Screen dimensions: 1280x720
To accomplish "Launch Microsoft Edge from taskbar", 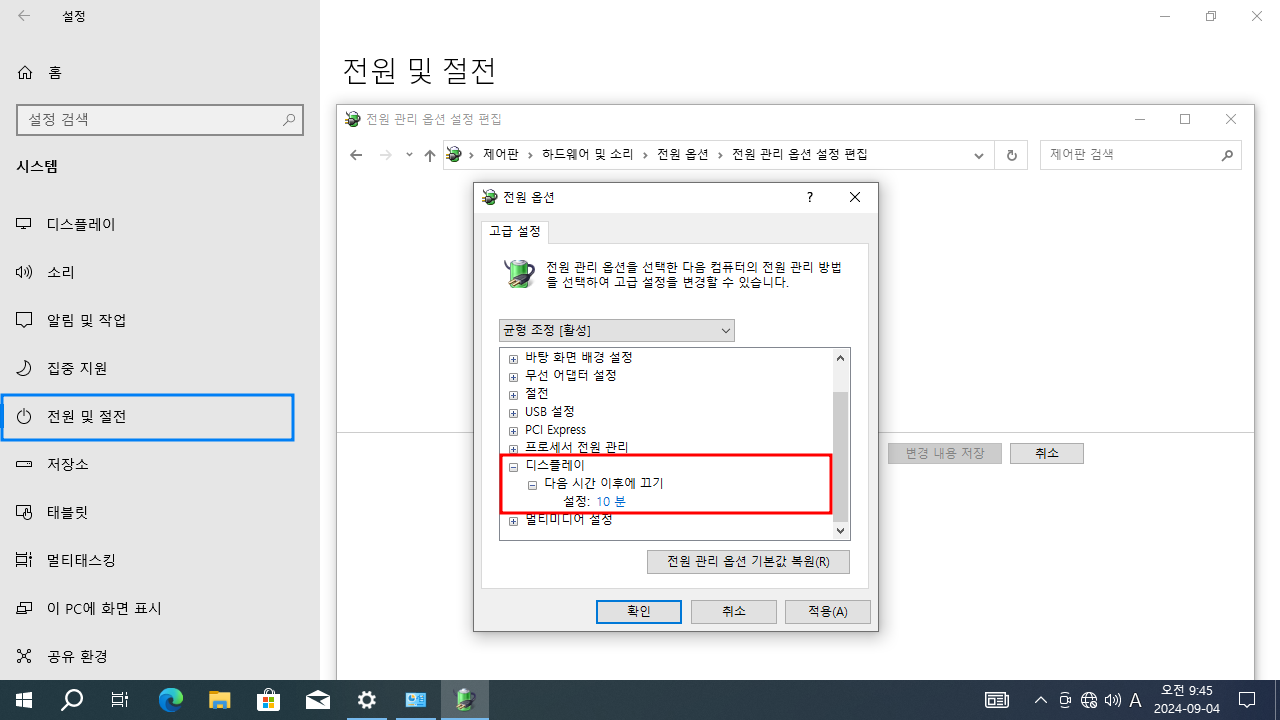I will tap(171, 700).
